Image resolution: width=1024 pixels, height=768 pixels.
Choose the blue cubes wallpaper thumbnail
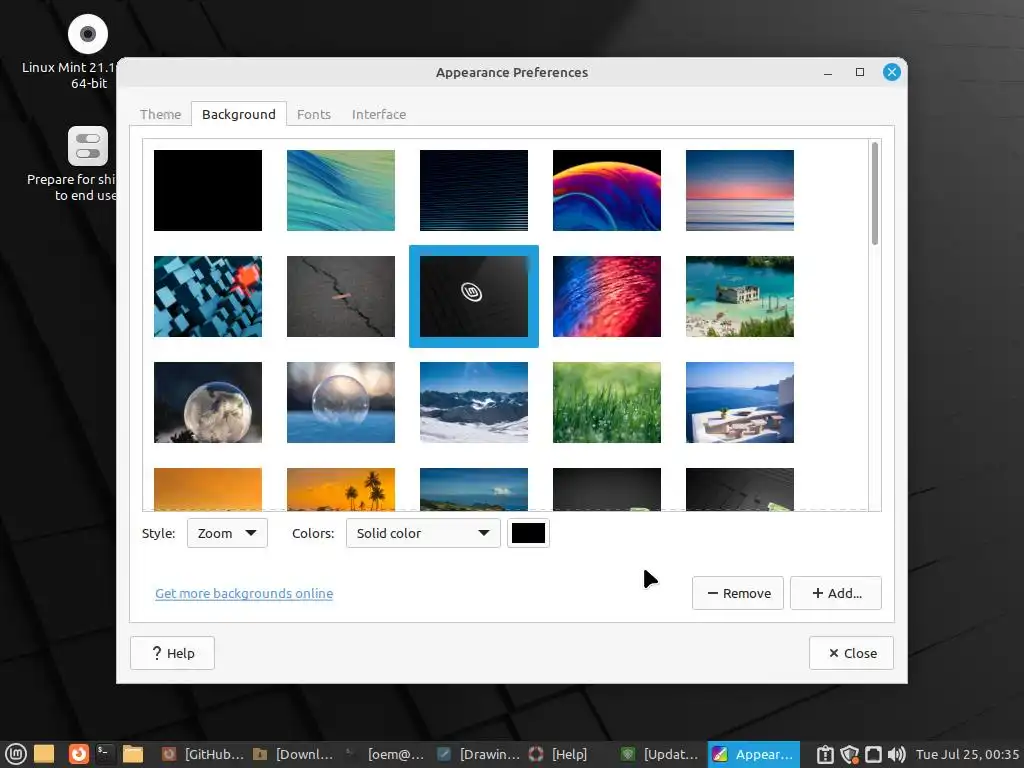click(208, 296)
